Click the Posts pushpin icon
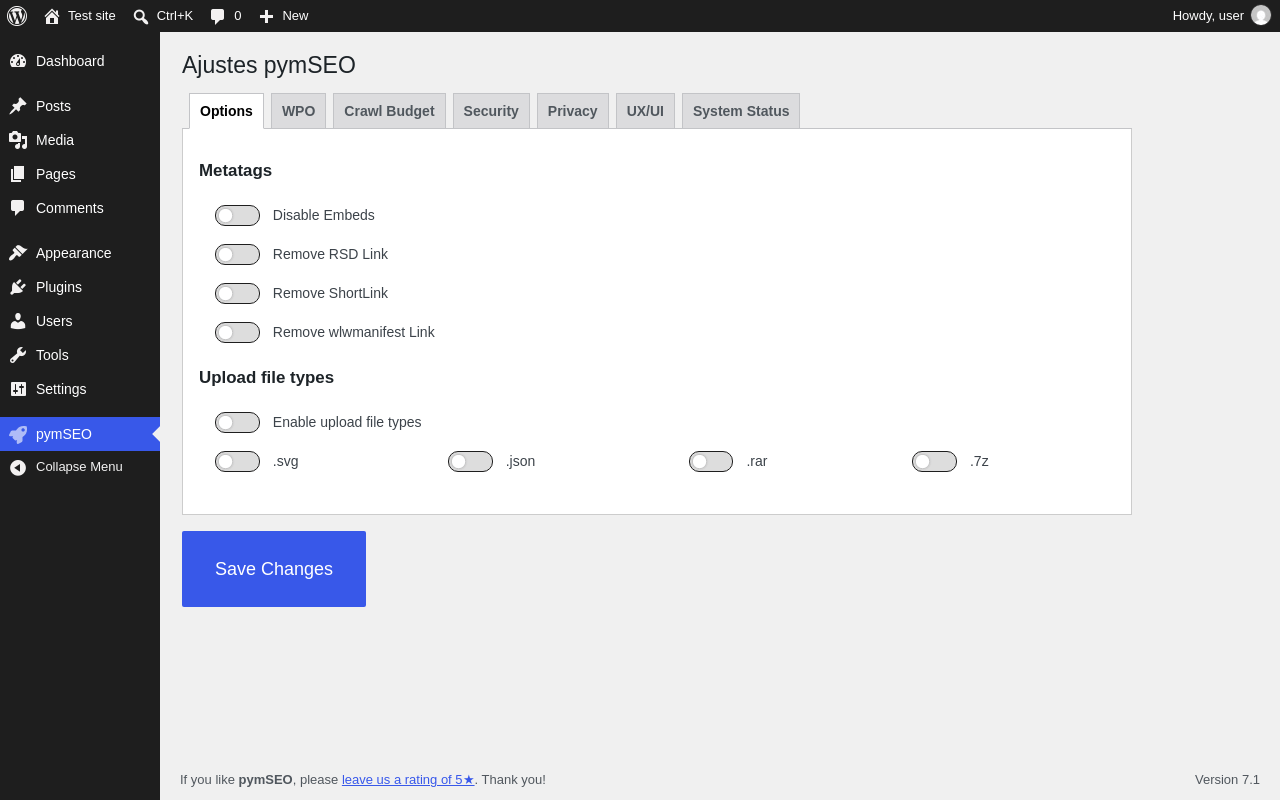The image size is (1280, 800). coord(18,106)
